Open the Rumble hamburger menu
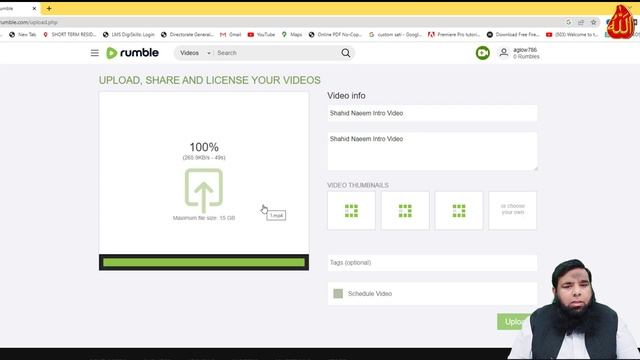The width and height of the screenshot is (640, 360). 95,53
